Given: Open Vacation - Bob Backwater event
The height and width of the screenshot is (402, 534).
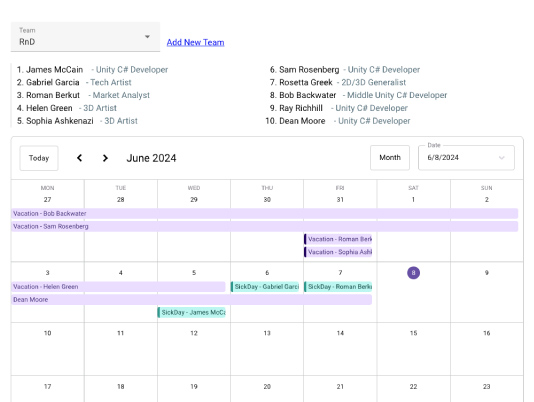Looking at the screenshot, I should coord(265,214).
